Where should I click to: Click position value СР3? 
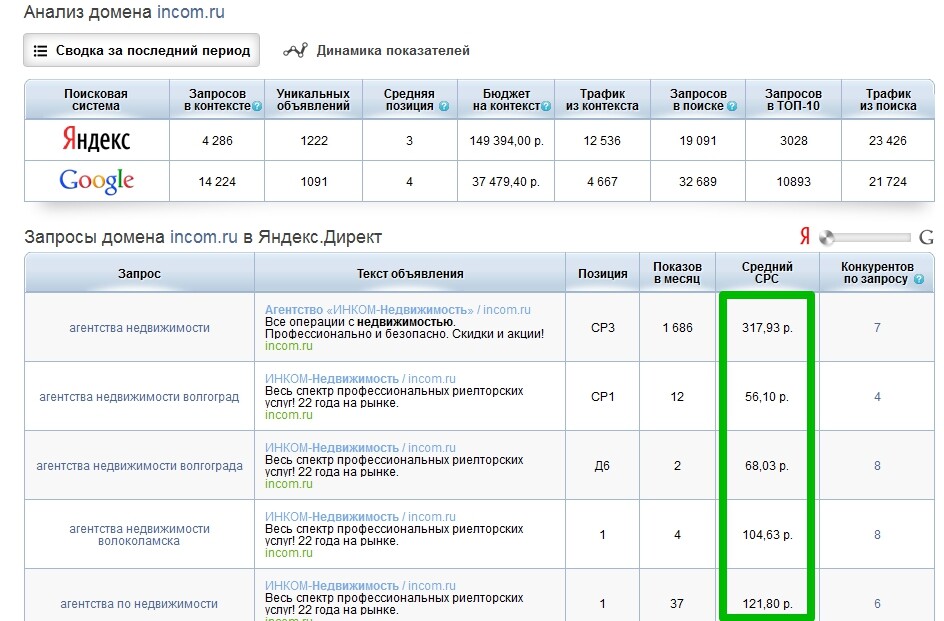[603, 328]
